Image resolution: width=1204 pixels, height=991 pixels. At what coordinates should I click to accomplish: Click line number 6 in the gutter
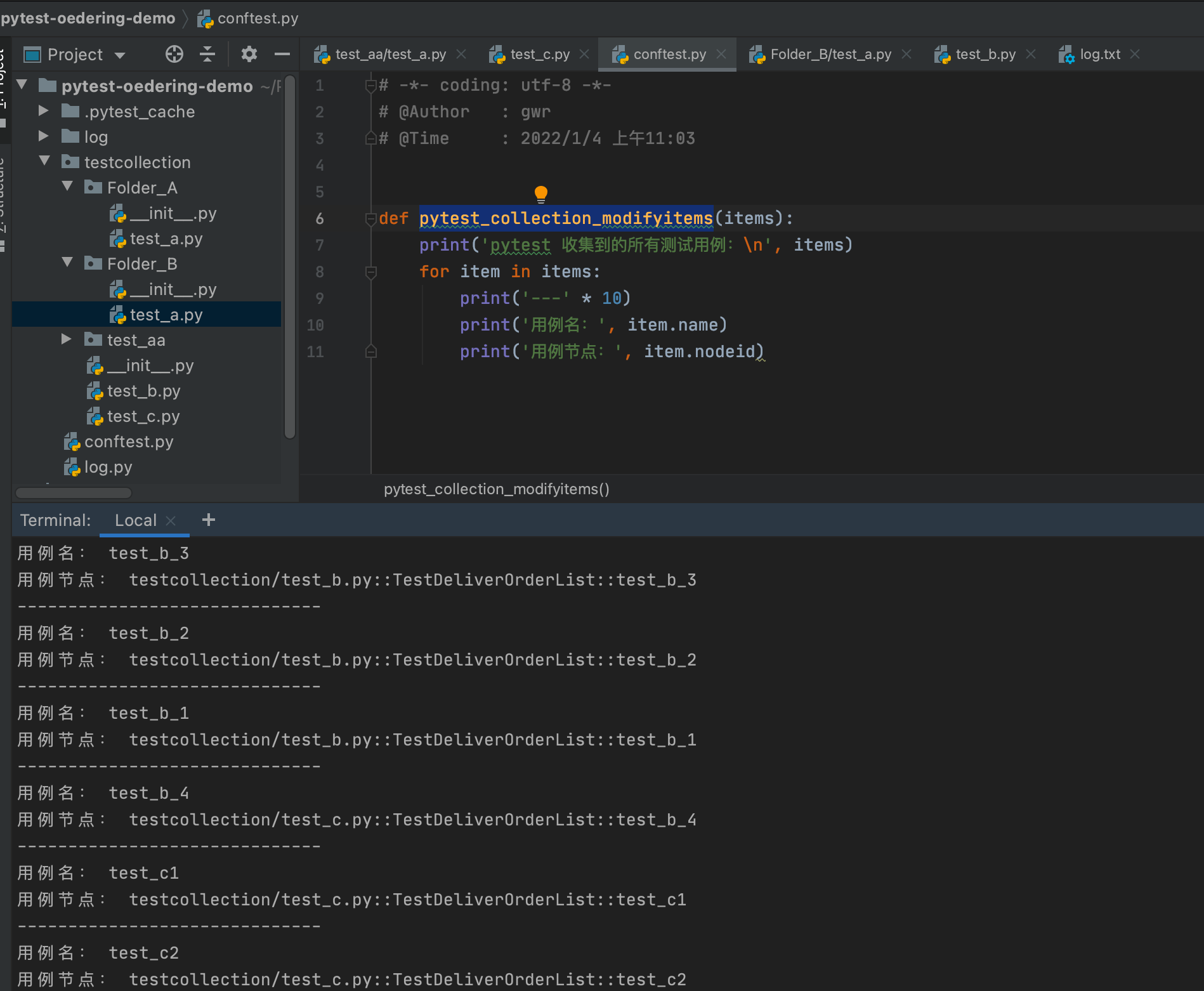320,219
